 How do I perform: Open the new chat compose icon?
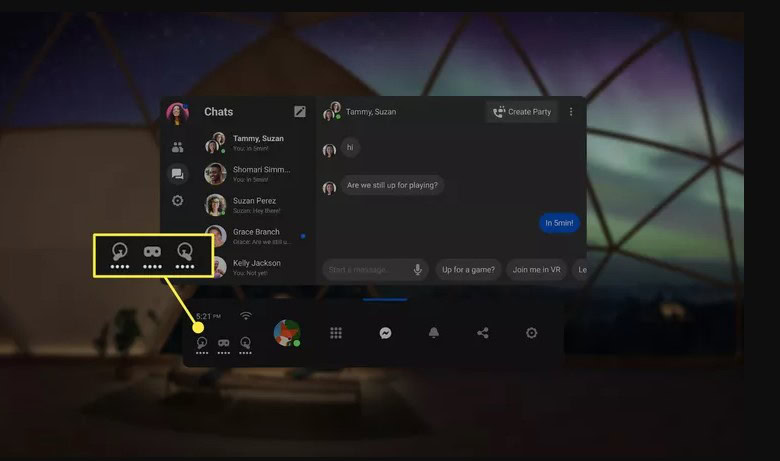tap(299, 111)
